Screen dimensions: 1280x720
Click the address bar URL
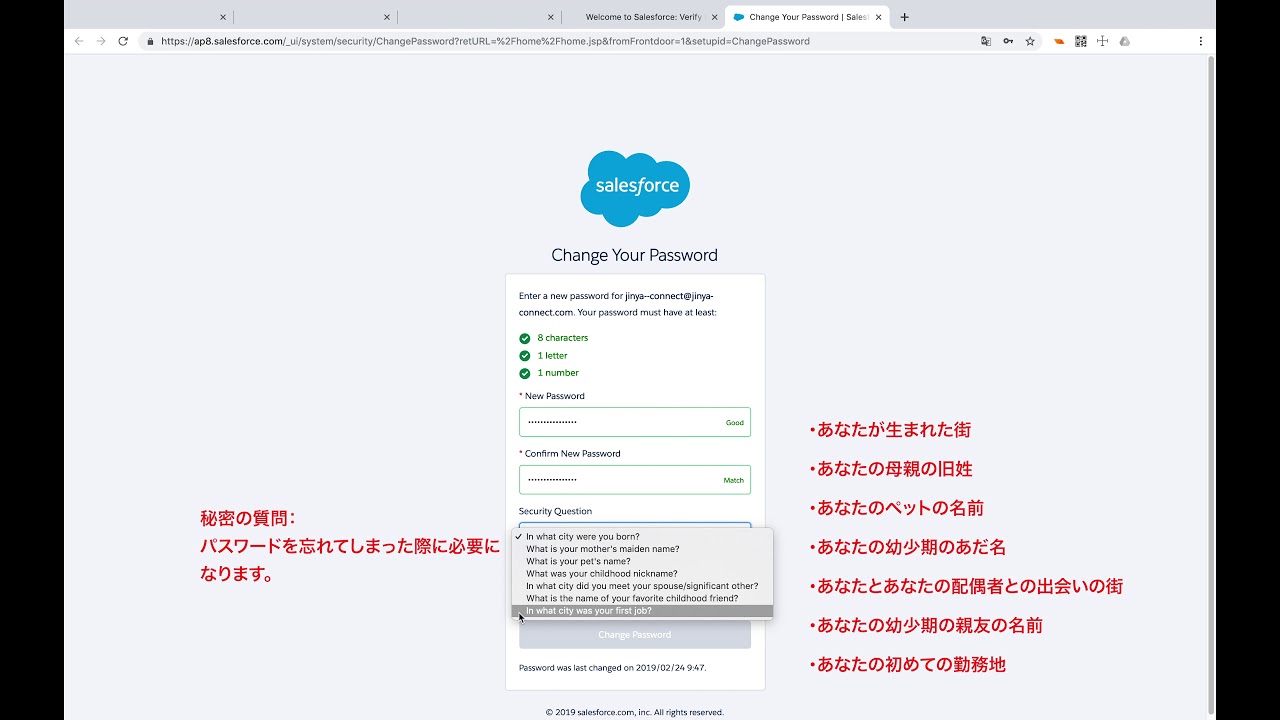[x=485, y=41]
